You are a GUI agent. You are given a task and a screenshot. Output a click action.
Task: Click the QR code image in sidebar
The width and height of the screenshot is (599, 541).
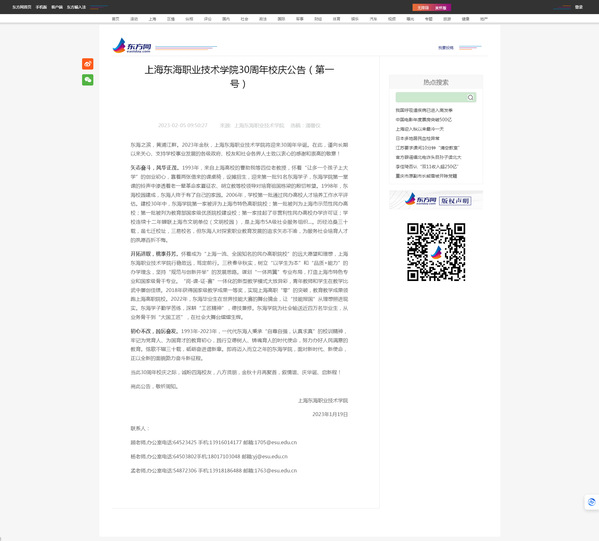pos(436,252)
